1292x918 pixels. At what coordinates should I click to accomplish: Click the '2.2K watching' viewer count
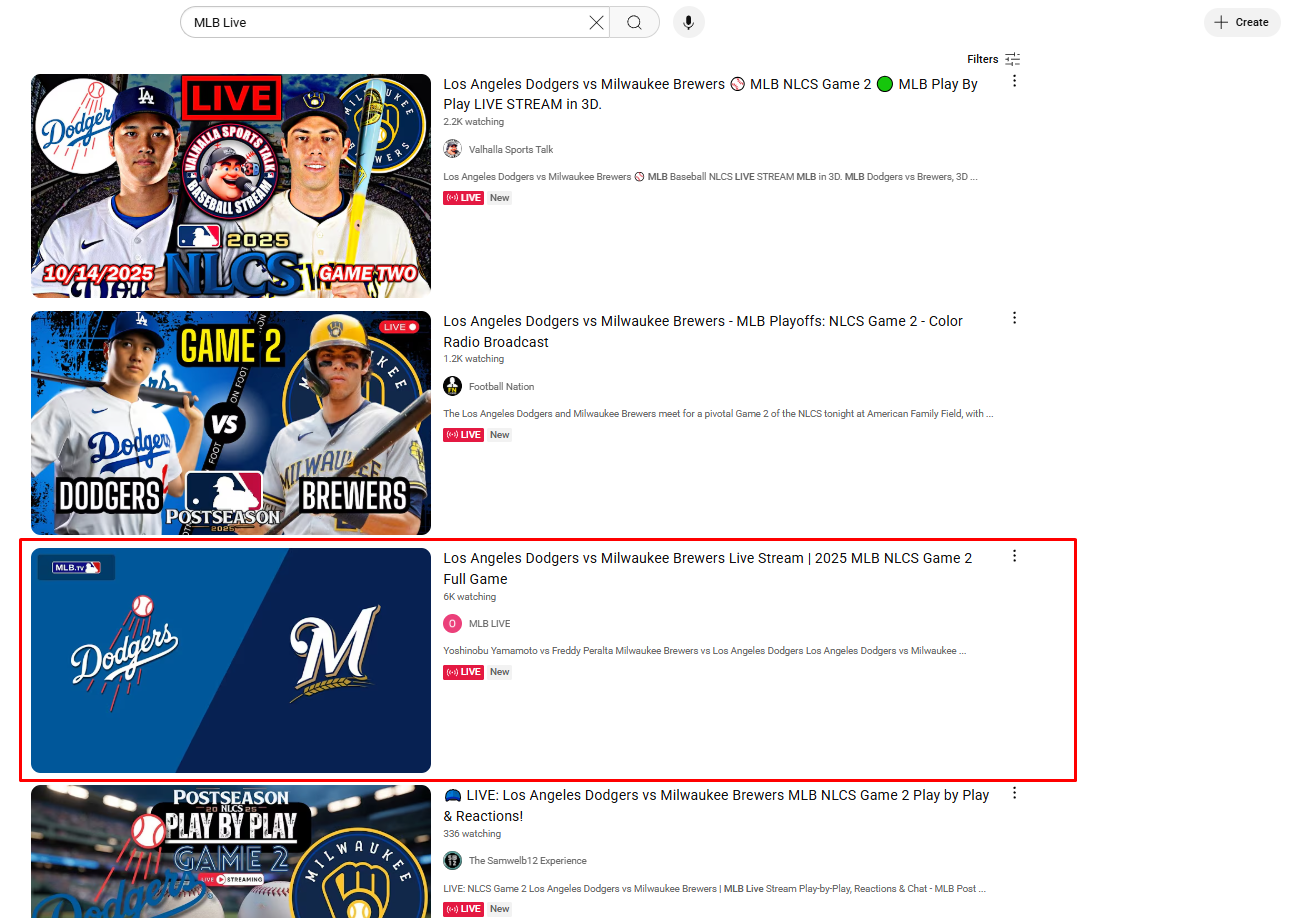474,122
